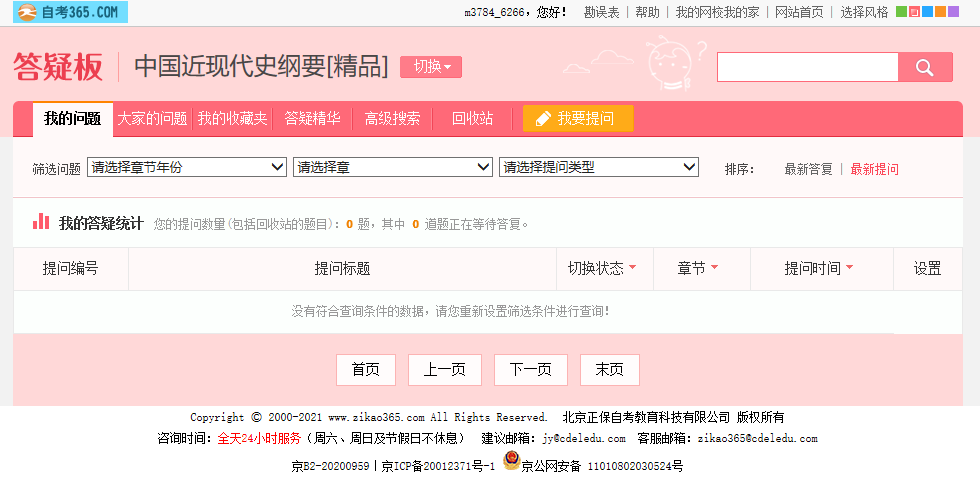The height and width of the screenshot is (486, 980).
Task: Open the 请选择章节年份 dropdown
Action: (x=187, y=167)
